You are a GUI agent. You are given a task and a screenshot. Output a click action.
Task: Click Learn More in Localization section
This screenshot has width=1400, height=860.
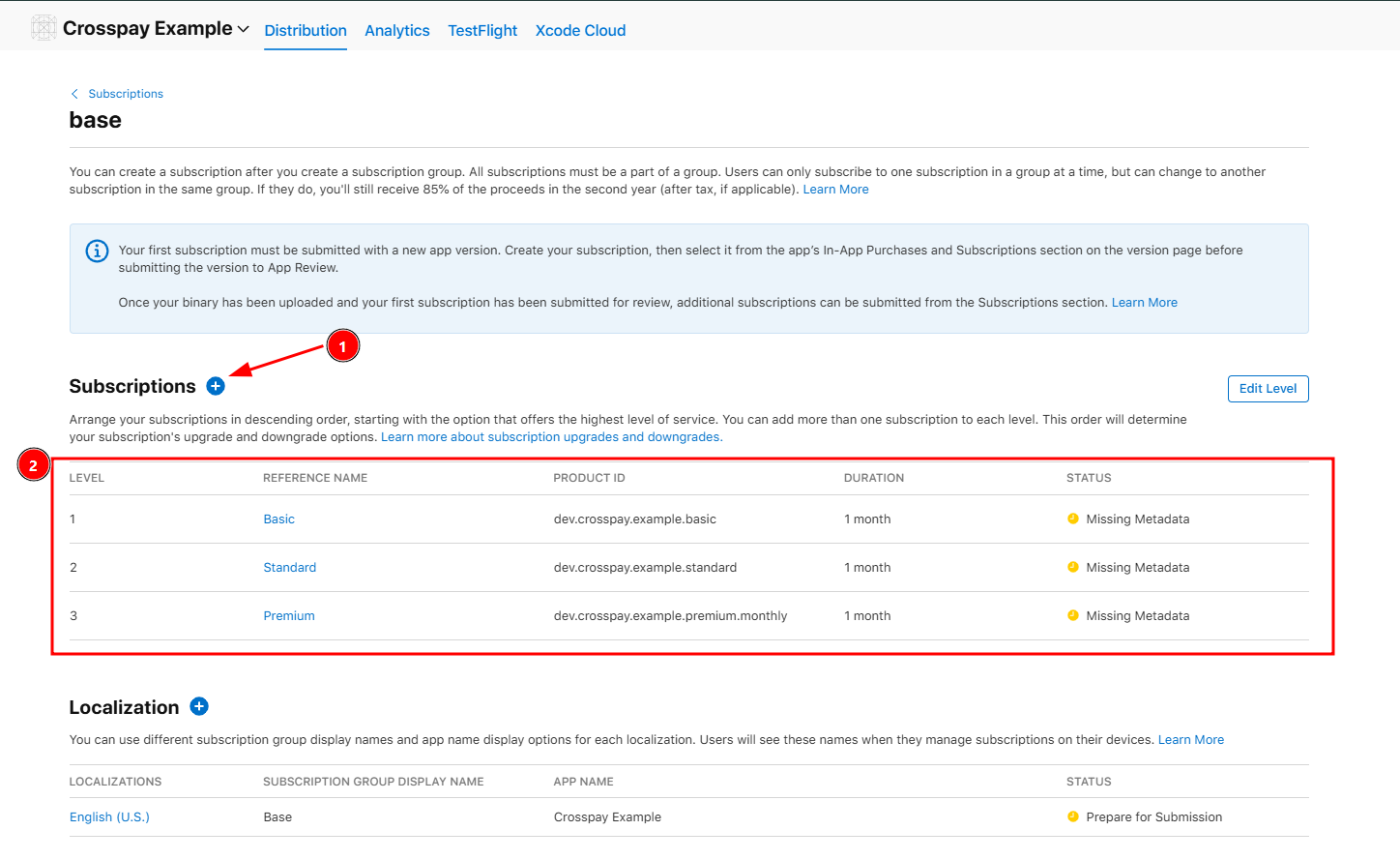[1191, 740]
